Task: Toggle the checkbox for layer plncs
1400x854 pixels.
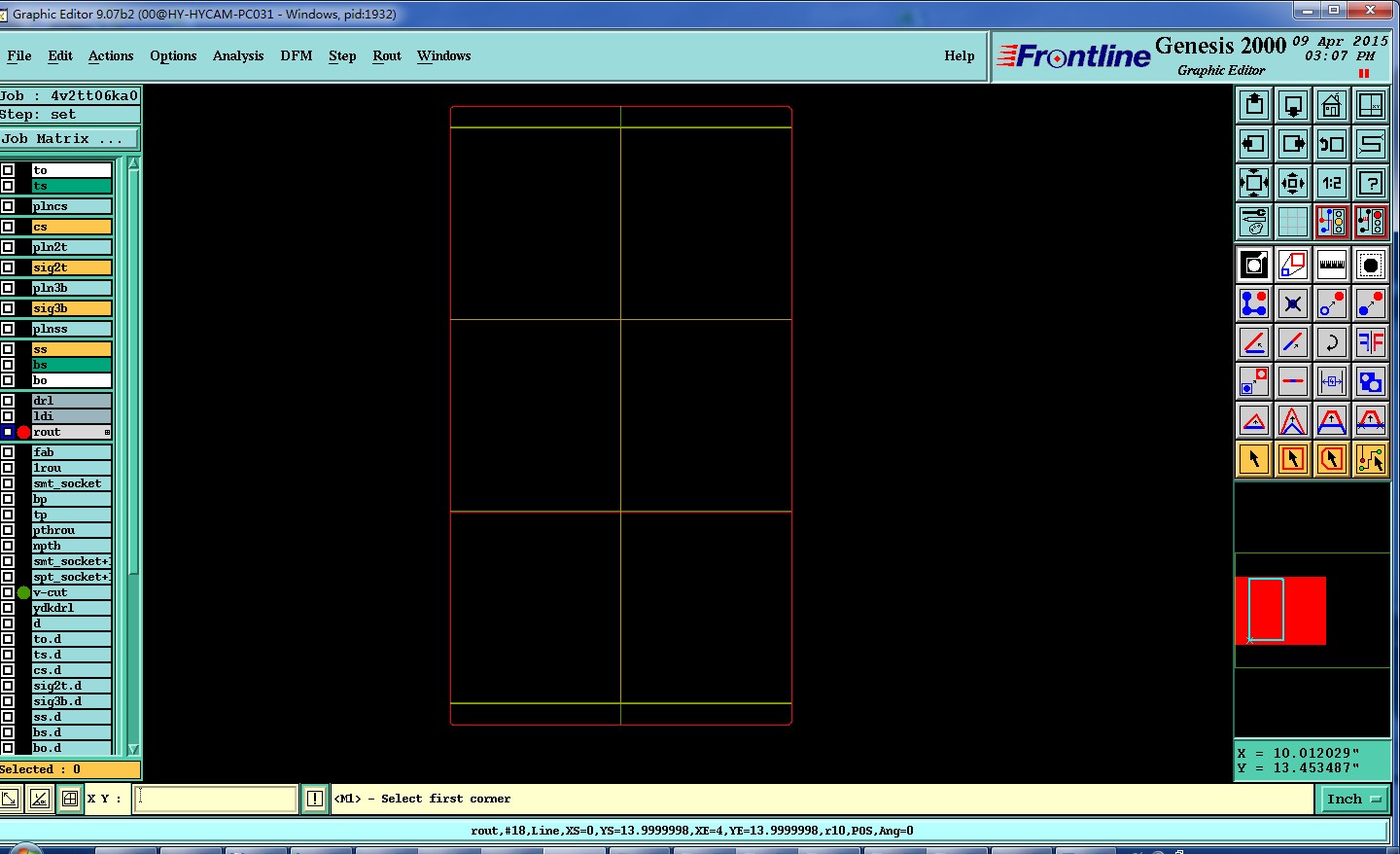Action: coord(8,206)
